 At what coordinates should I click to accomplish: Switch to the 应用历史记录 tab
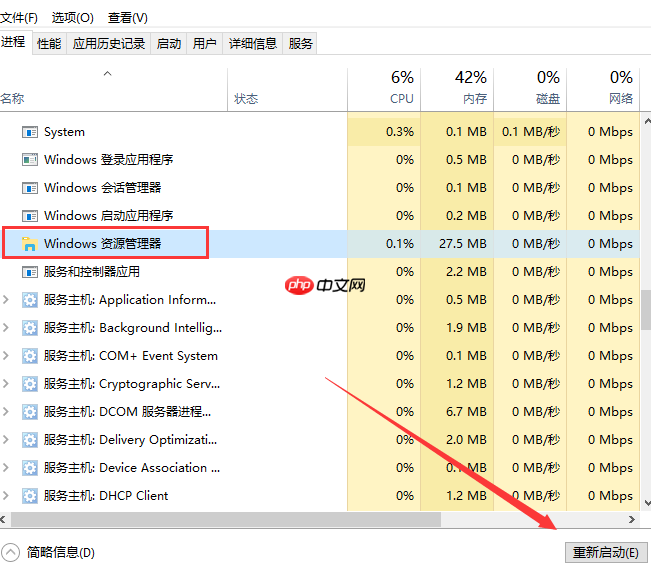click(x=109, y=44)
